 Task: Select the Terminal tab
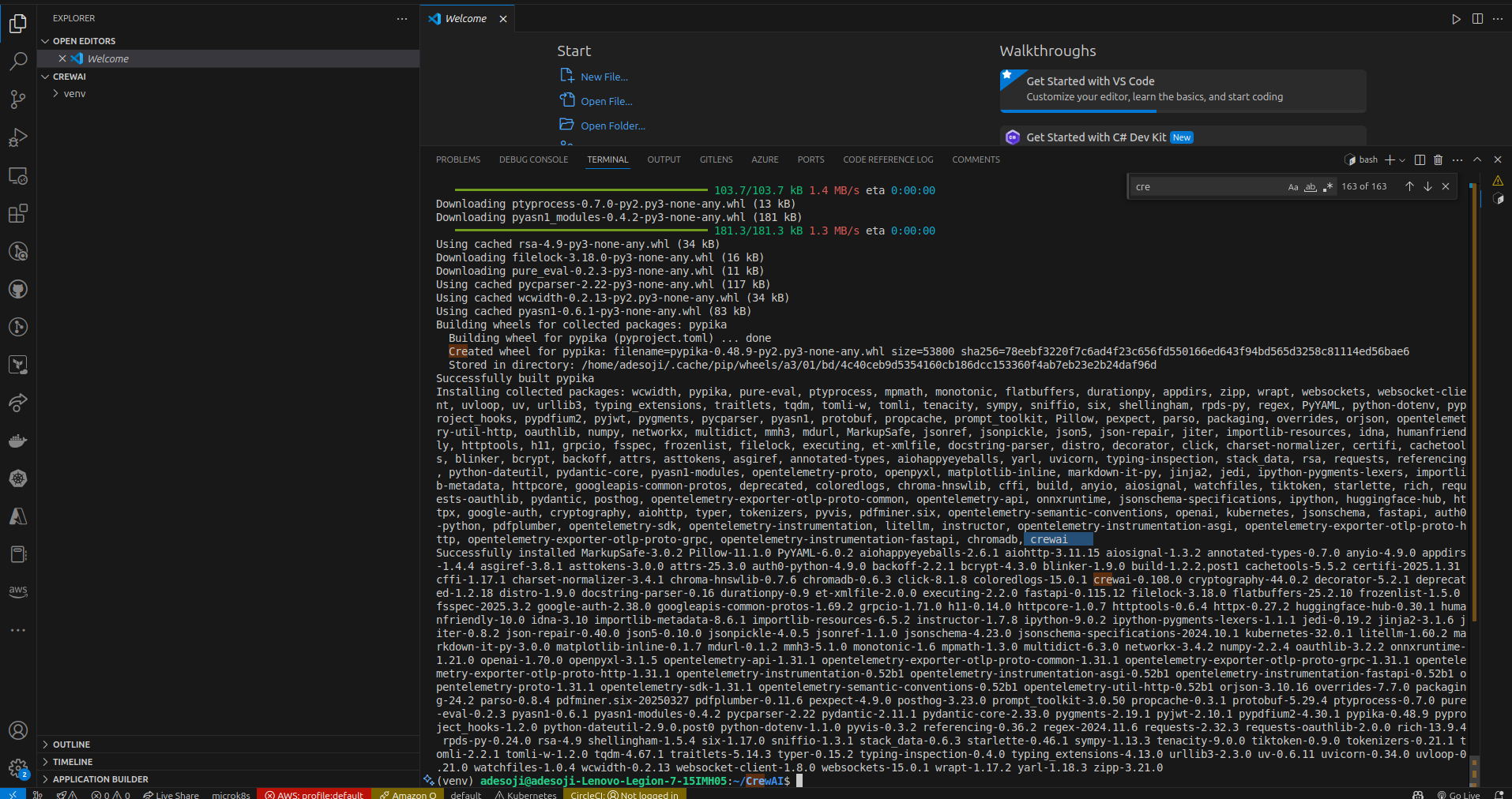coord(607,159)
